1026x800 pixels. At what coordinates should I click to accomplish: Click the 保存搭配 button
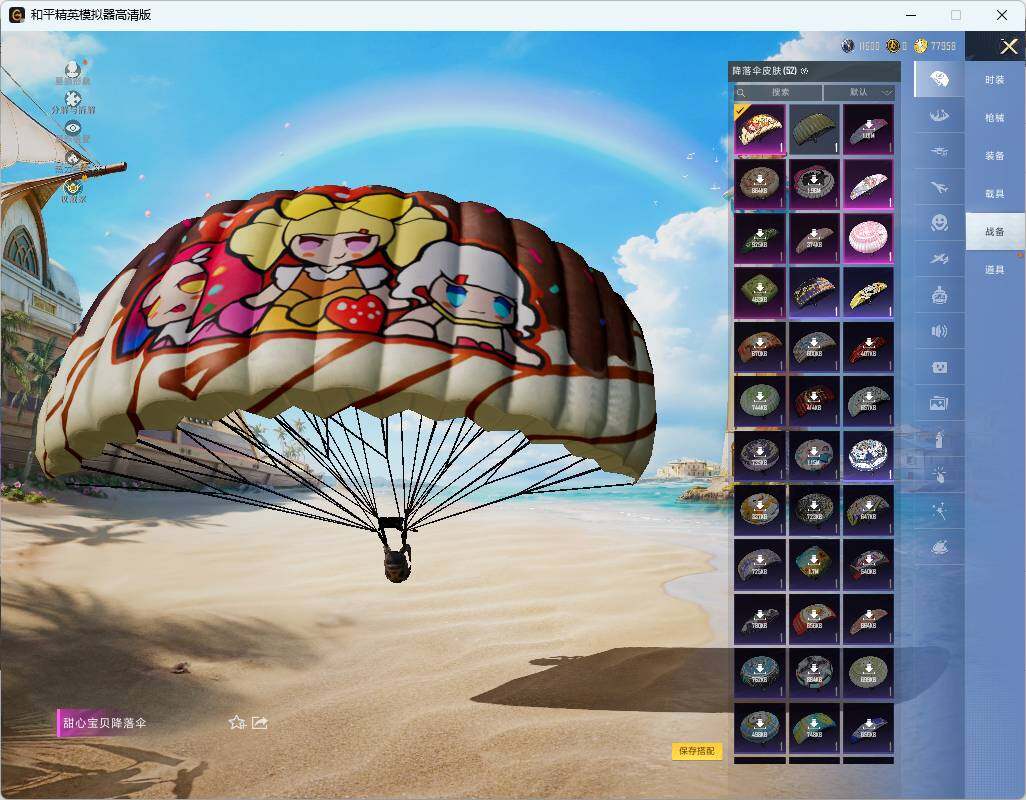(697, 751)
